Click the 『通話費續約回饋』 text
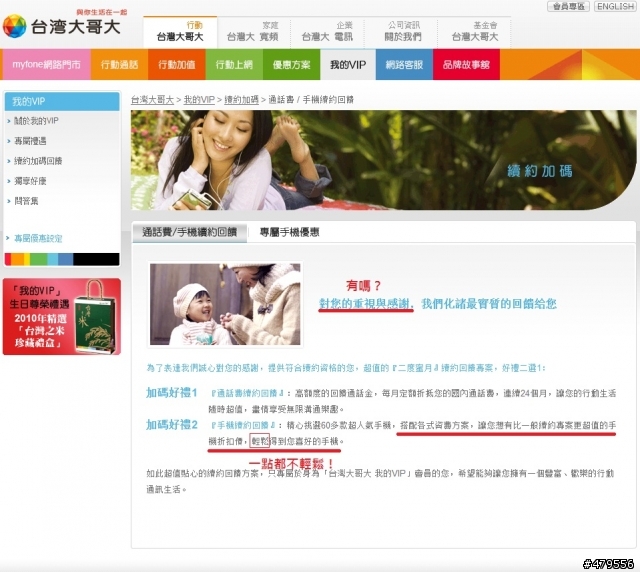 click(x=247, y=393)
